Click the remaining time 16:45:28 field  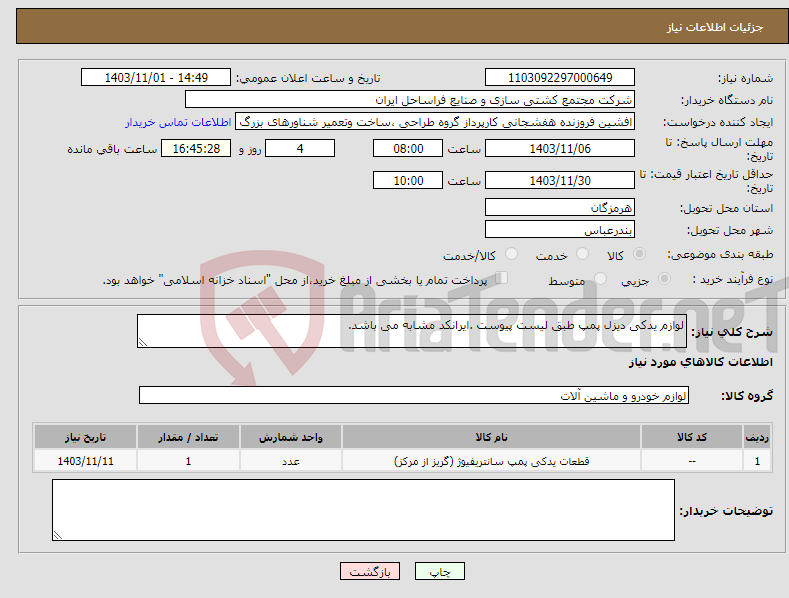click(x=196, y=148)
